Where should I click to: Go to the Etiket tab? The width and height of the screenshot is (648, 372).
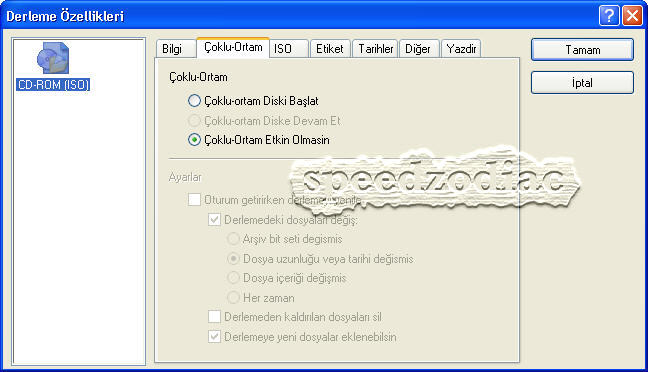click(x=330, y=49)
